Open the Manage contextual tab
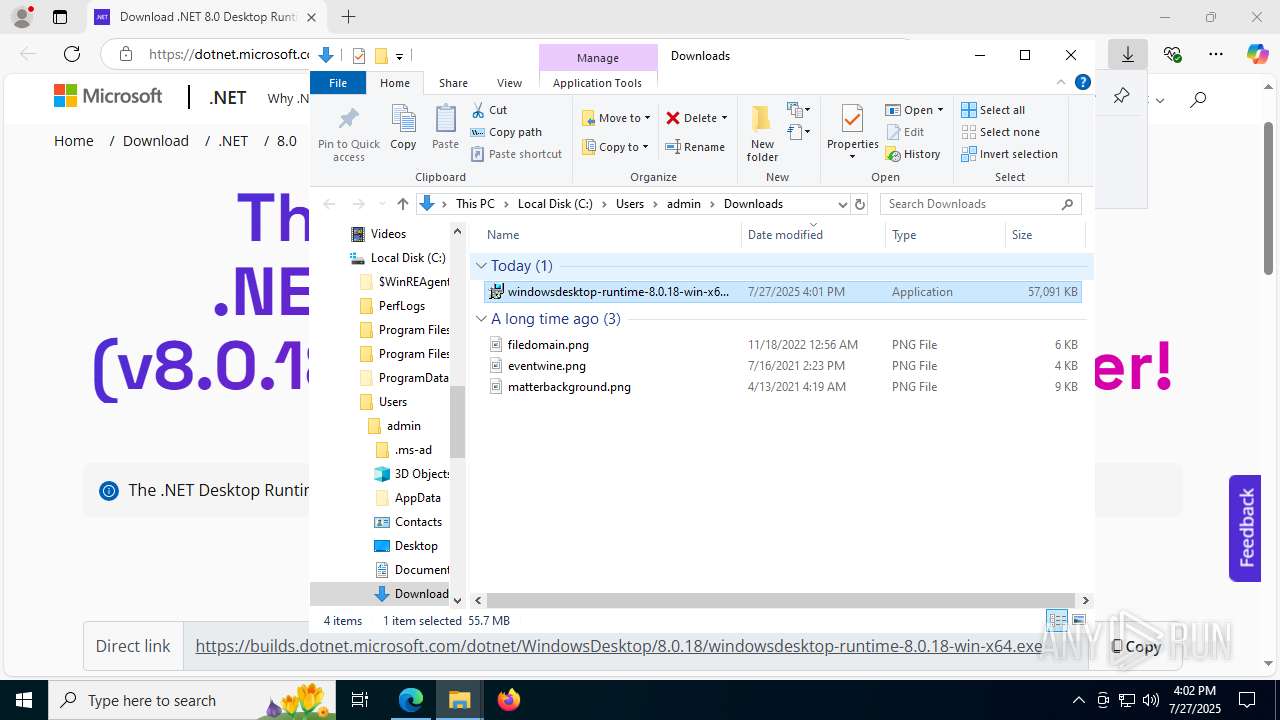1280x720 pixels. (598, 58)
